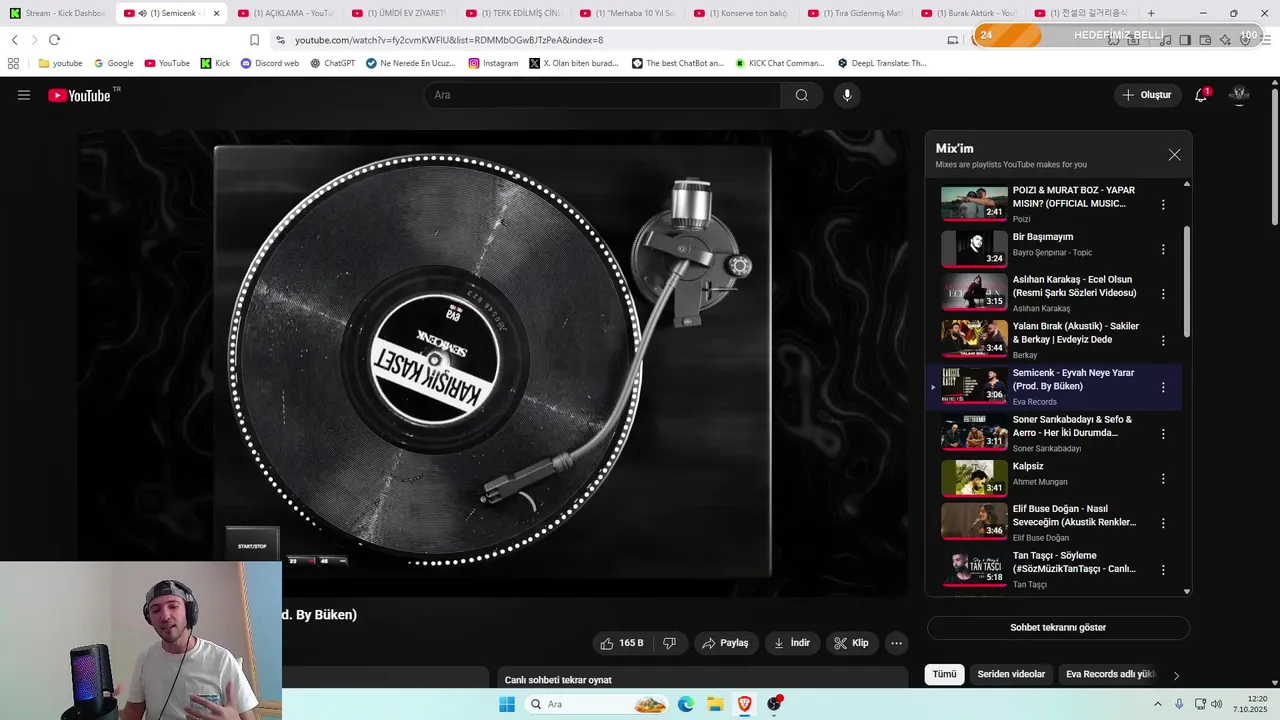The image size is (1280, 720).
Task: Open the Windows Start menu
Action: [507, 704]
